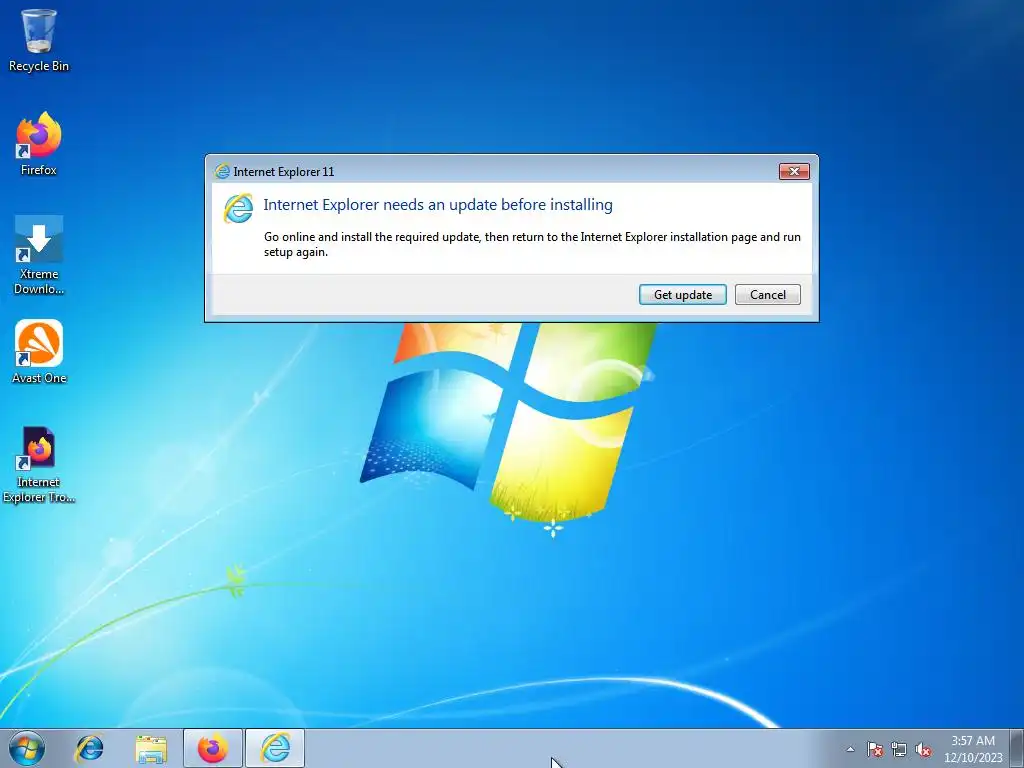1024x768 pixels.
Task: Click the network status tray icon
Action: [899, 749]
